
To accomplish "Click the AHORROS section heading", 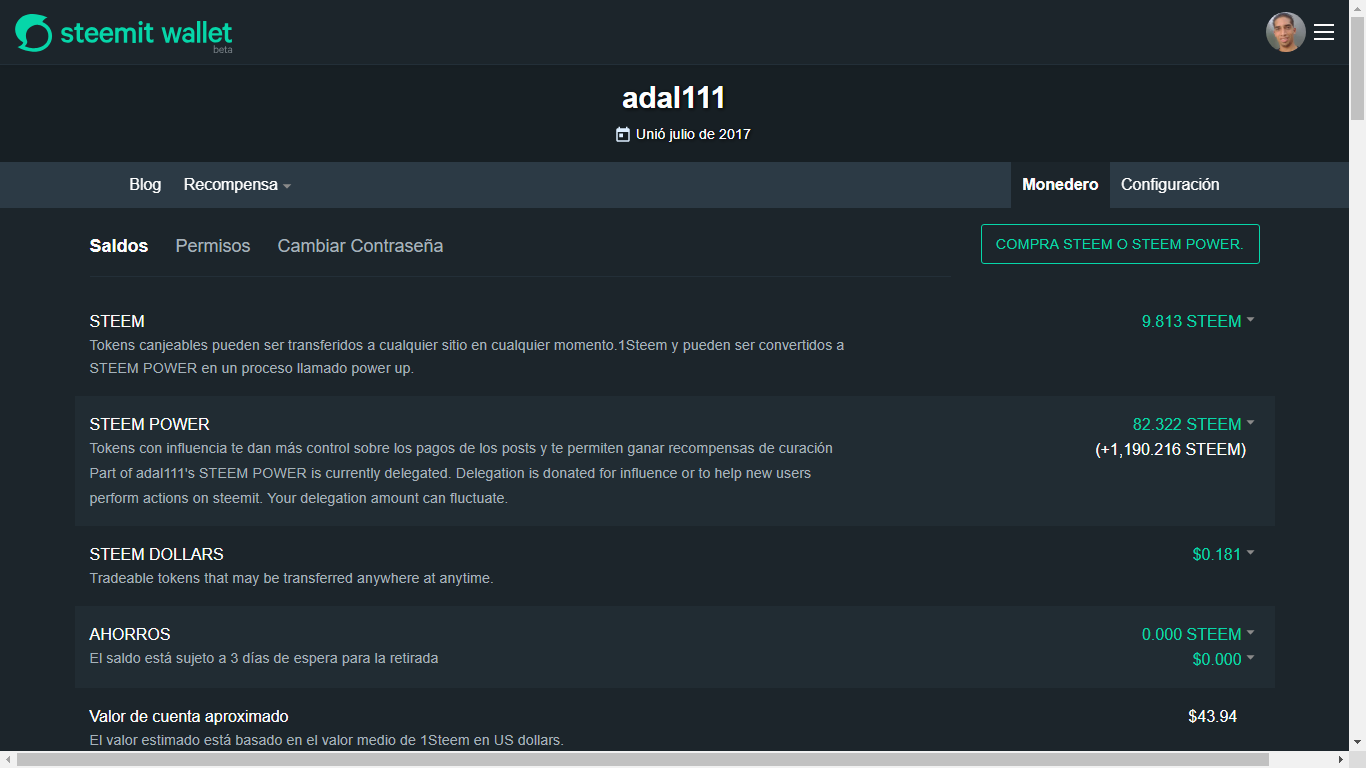I will point(130,634).
